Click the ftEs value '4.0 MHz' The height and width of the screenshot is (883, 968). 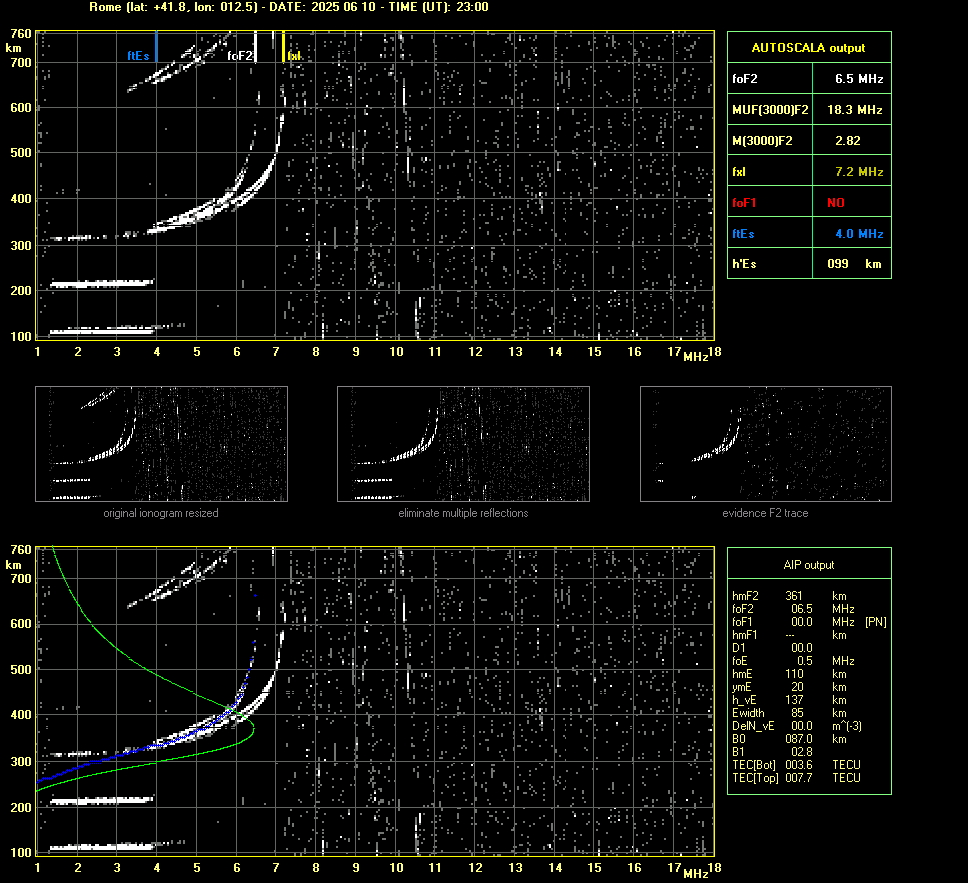click(859, 233)
